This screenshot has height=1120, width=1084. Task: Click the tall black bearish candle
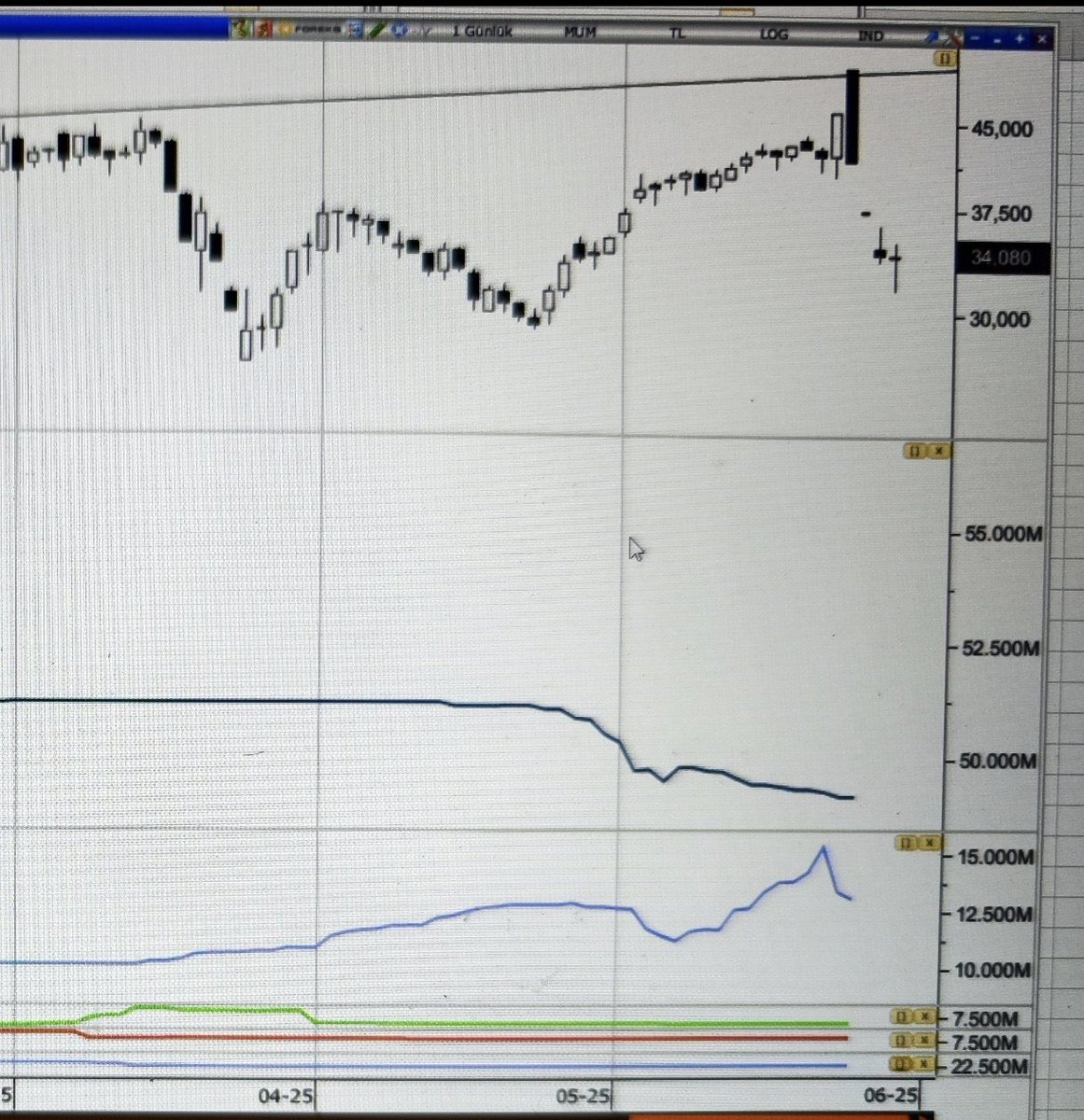[x=852, y=117]
